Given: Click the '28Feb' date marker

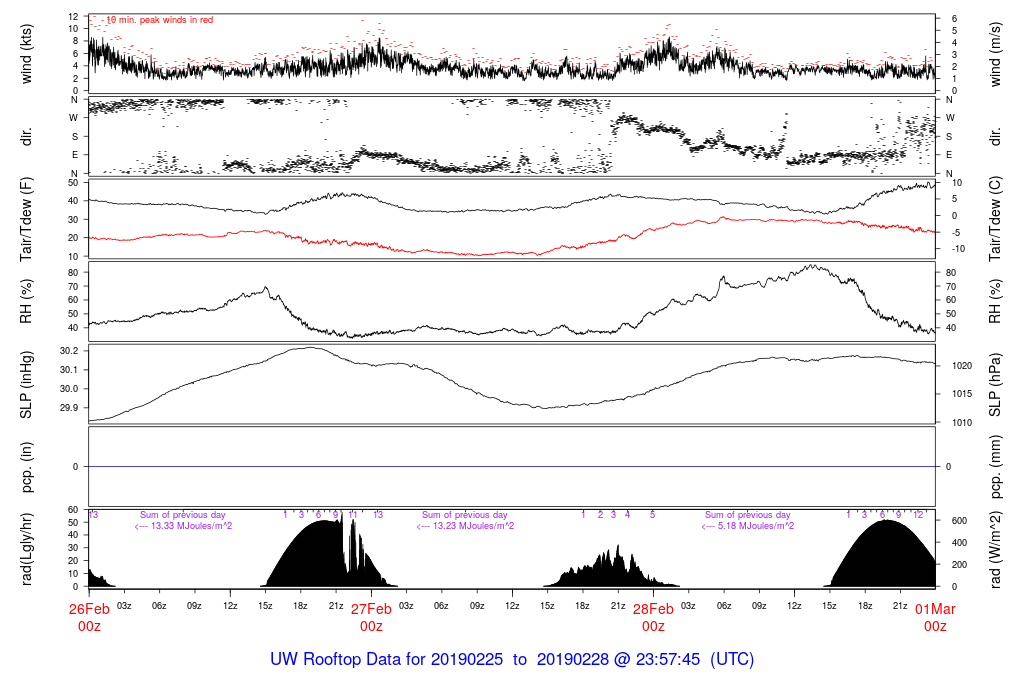Looking at the screenshot, I should click(653, 609).
